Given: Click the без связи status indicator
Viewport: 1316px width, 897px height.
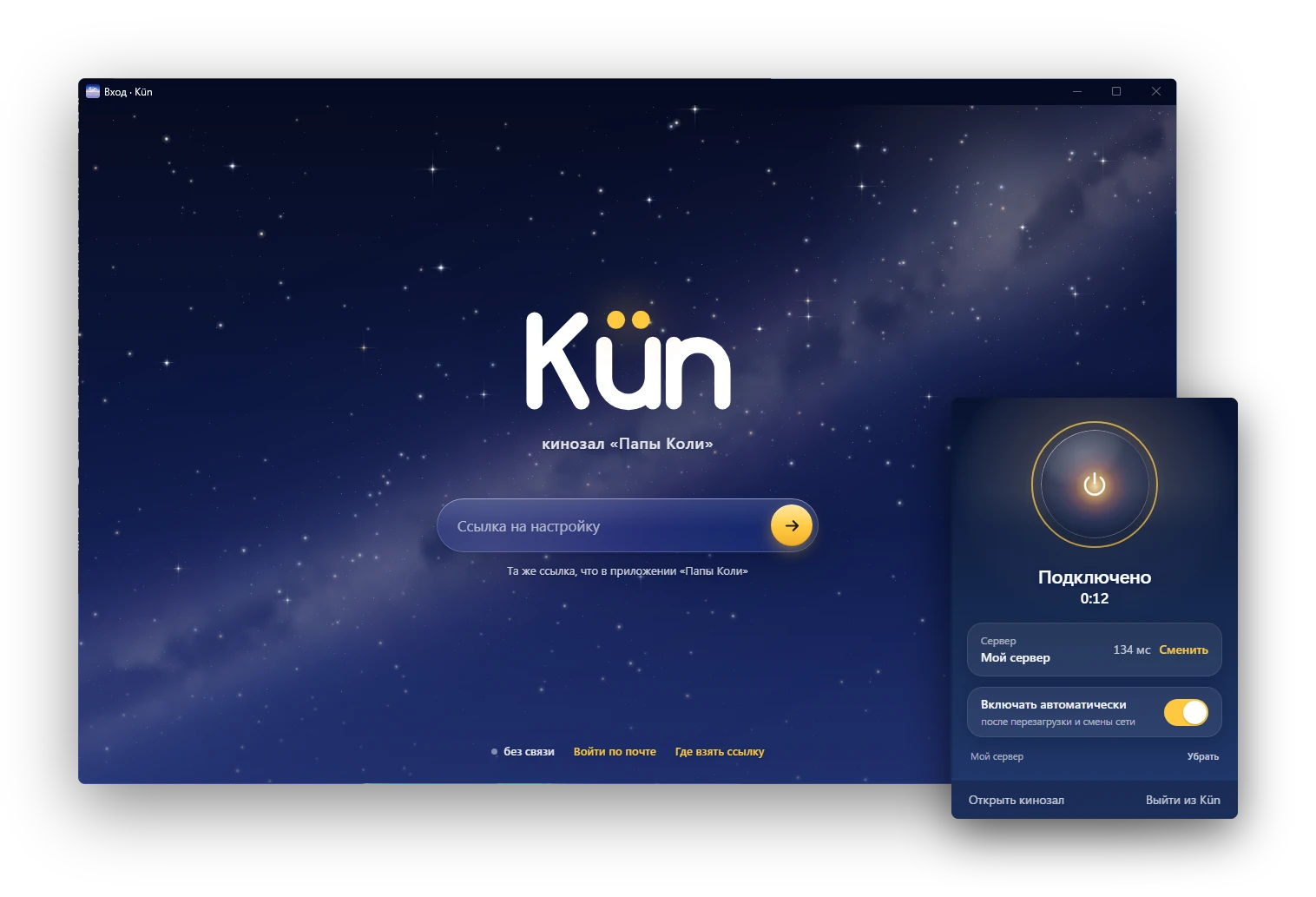Looking at the screenshot, I should (523, 751).
